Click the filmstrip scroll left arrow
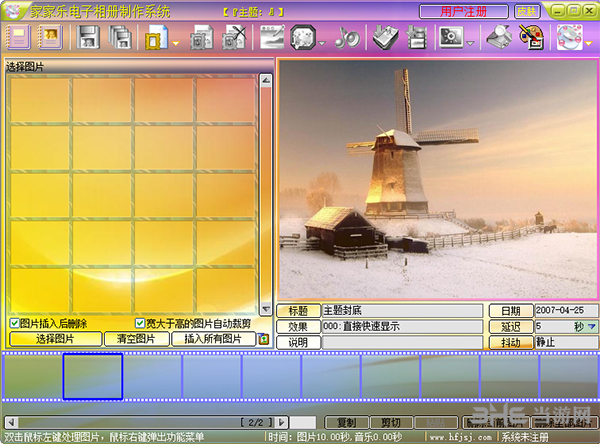The image size is (600, 444). point(11,423)
